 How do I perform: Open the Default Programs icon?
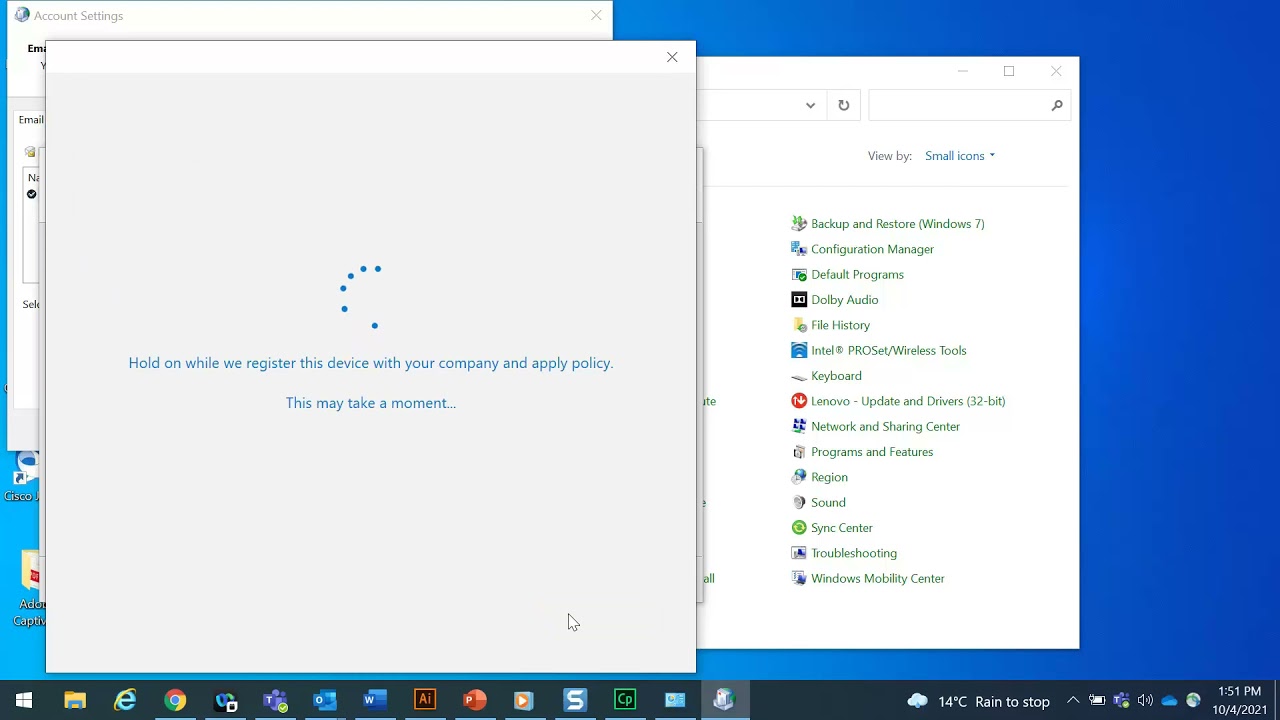pyautogui.click(x=798, y=274)
